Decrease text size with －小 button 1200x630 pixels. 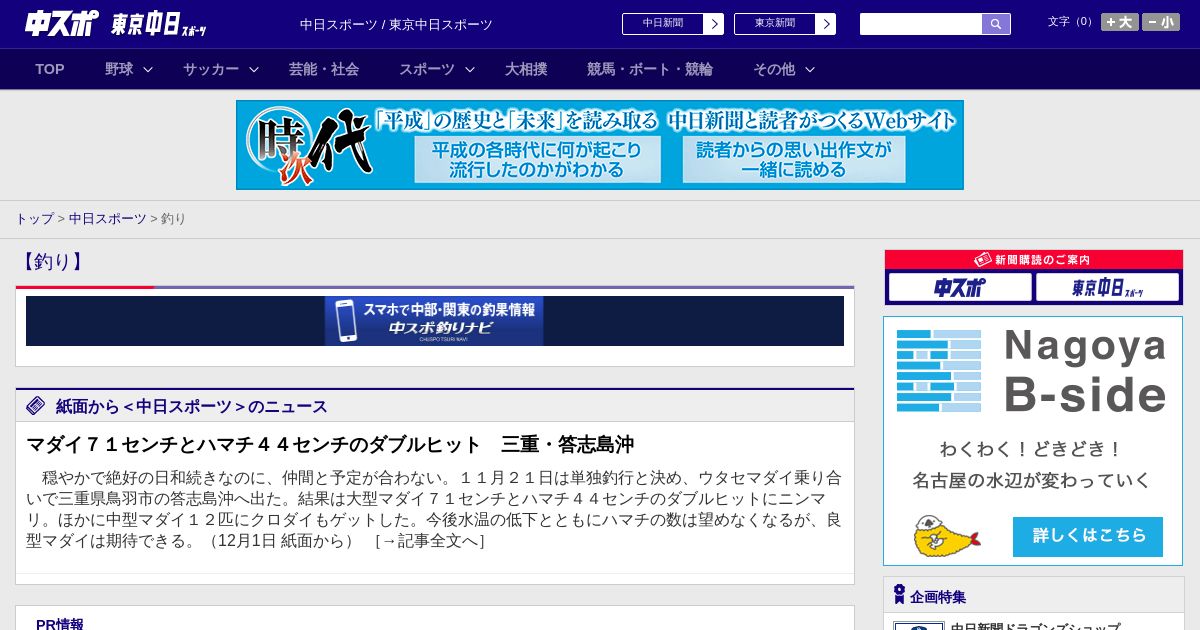(x=1160, y=22)
